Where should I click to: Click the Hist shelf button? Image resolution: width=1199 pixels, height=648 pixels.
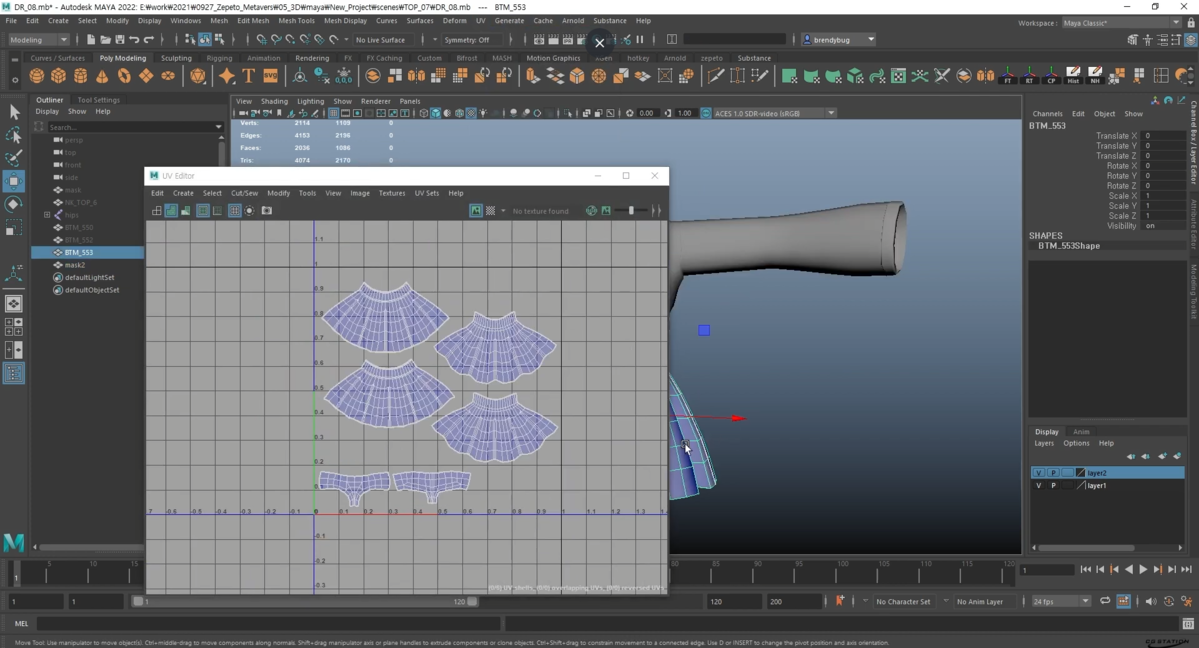point(1073,76)
